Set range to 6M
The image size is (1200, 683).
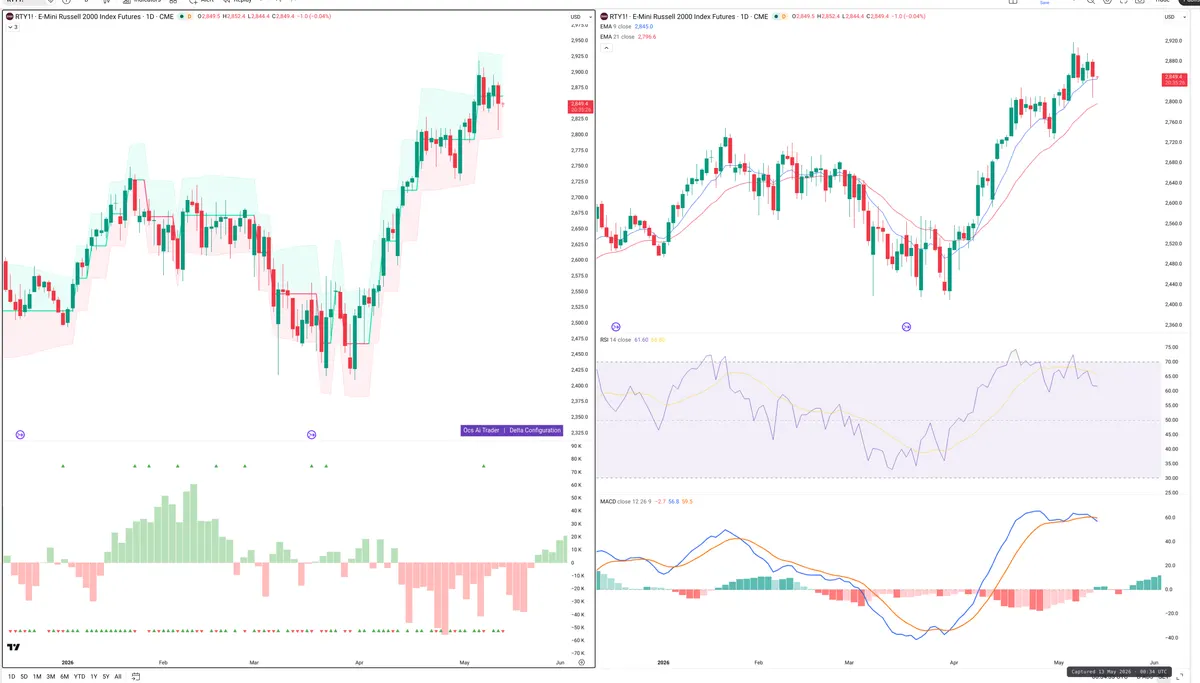[65, 676]
